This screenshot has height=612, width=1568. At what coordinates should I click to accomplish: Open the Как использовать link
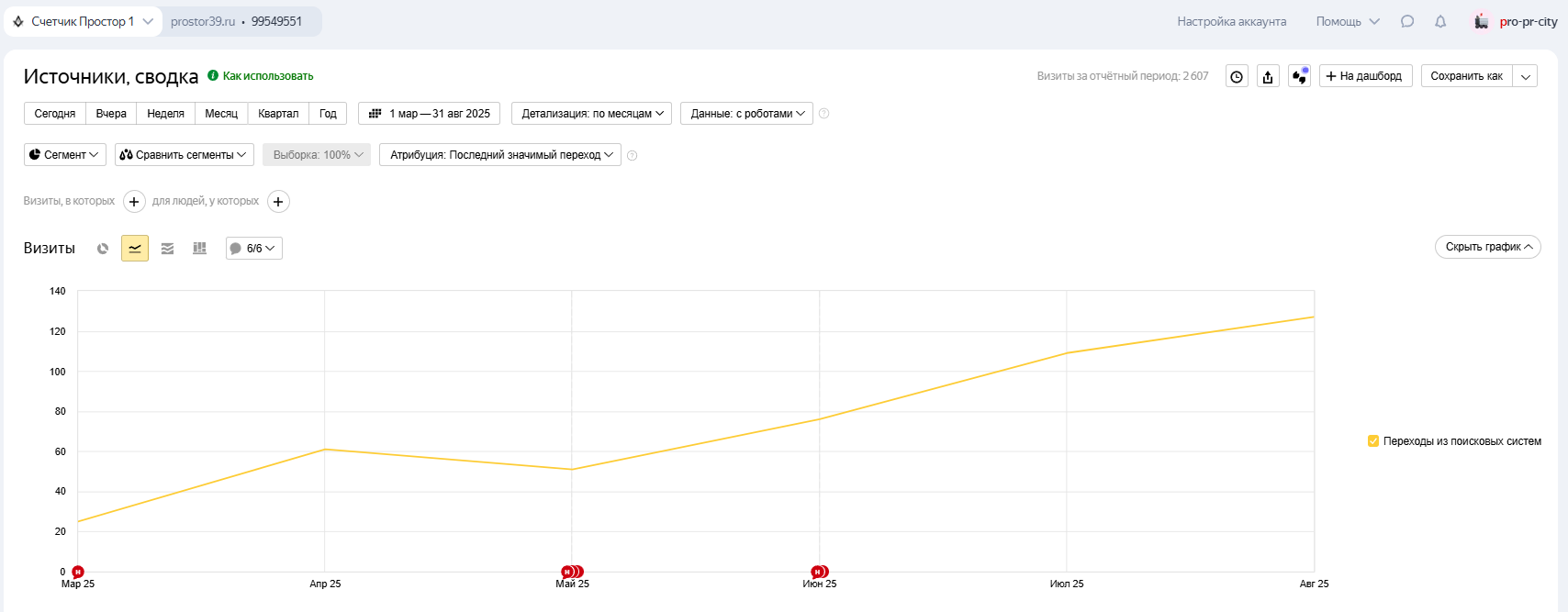(x=267, y=76)
